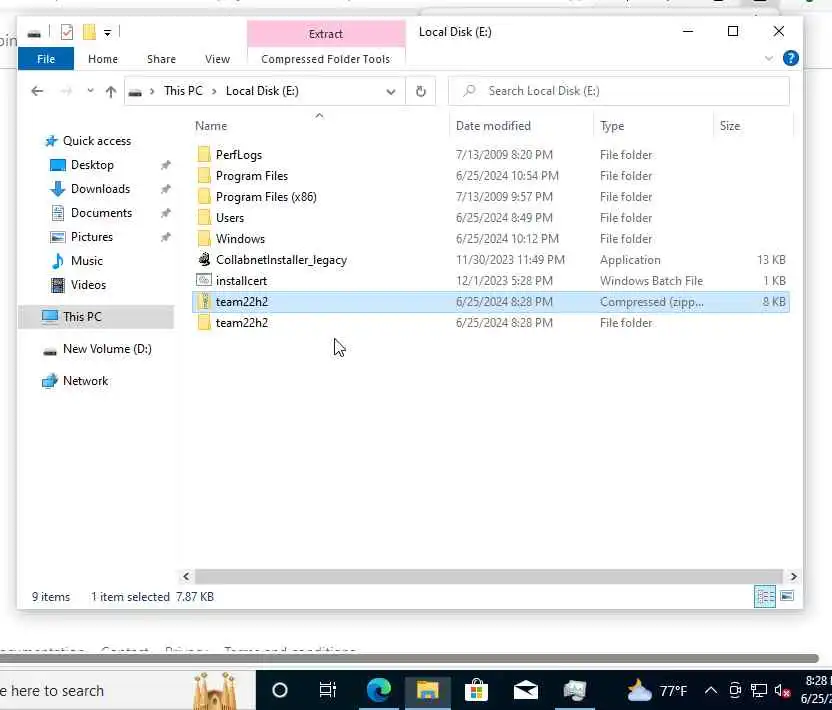Select This PC in navigation pane
This screenshot has height=710, width=832.
(96, 317)
